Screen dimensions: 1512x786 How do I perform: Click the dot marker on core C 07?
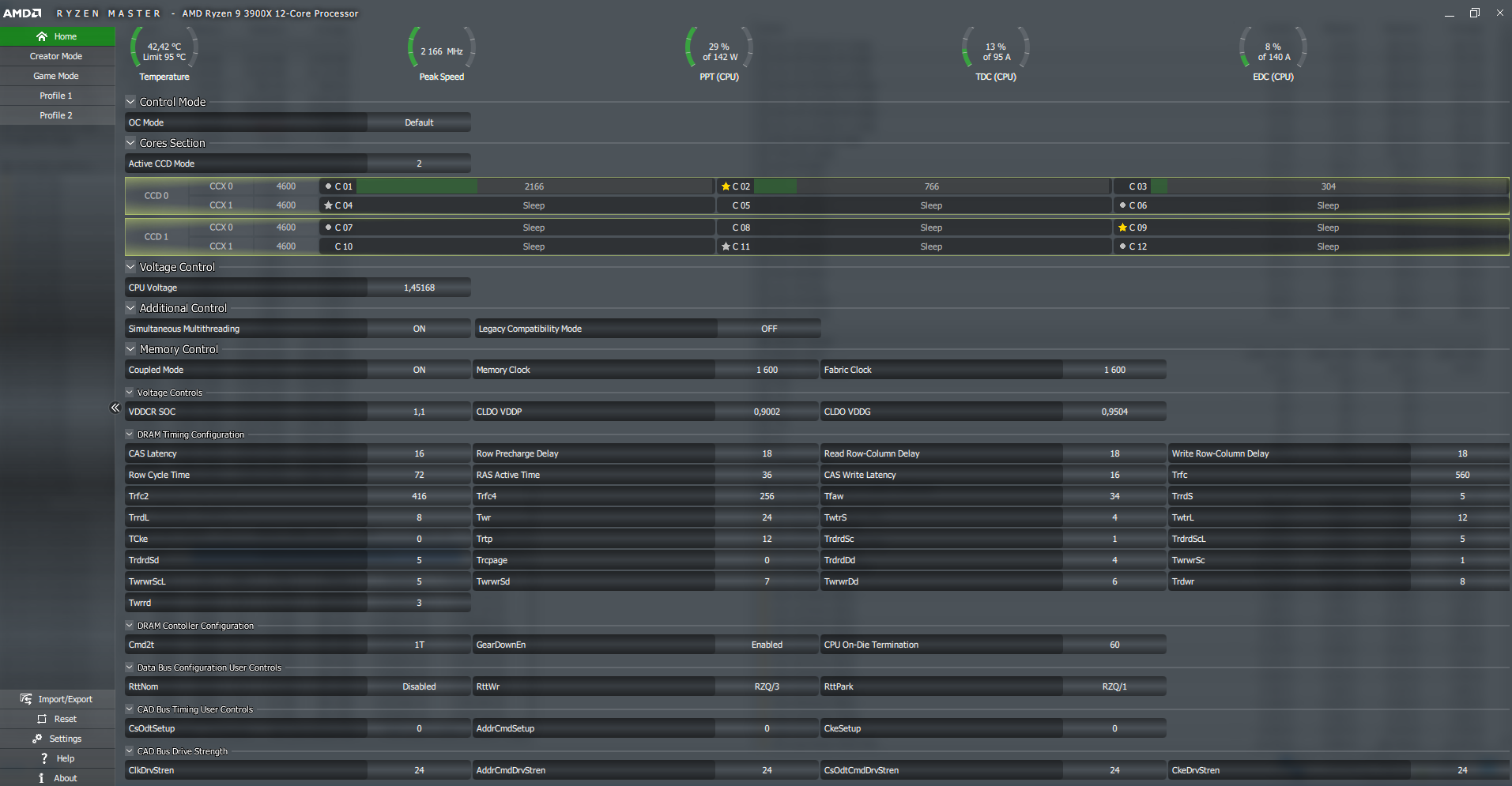pyautogui.click(x=328, y=228)
